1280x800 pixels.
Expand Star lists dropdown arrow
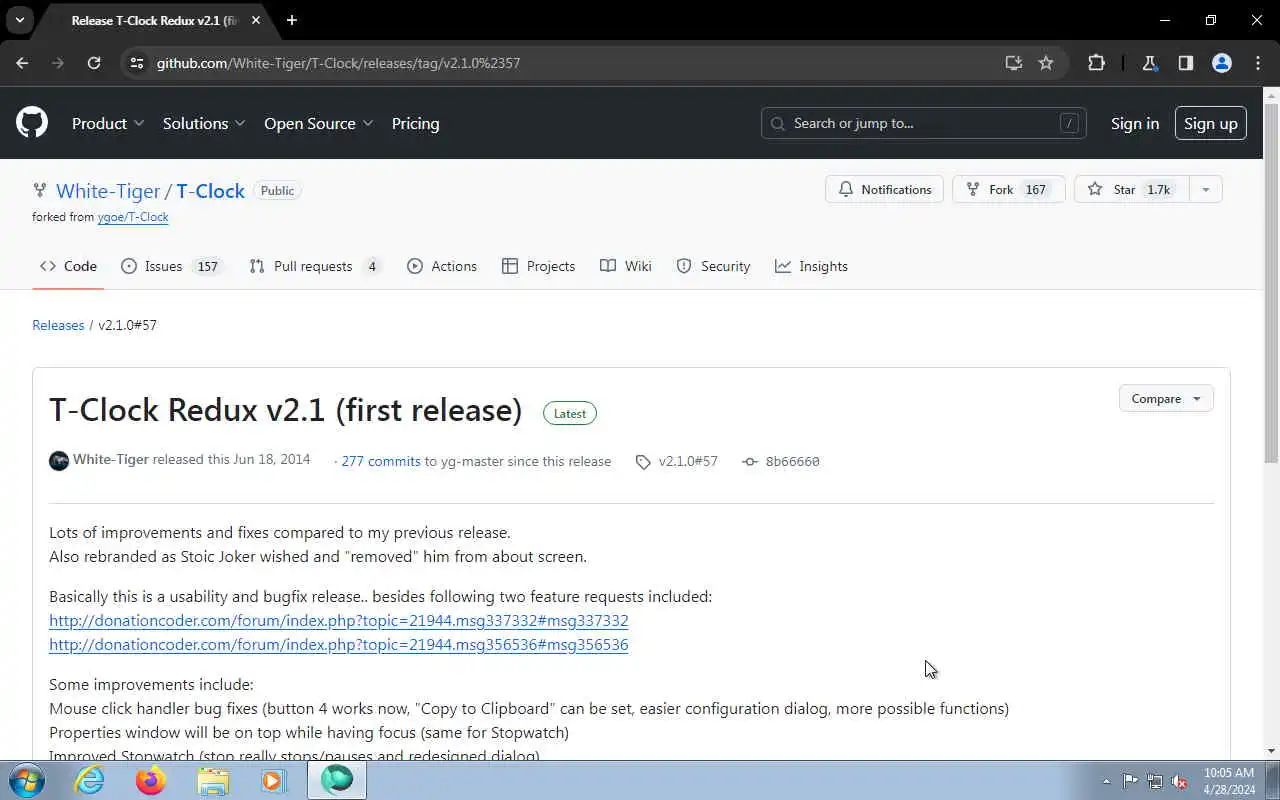(x=1205, y=189)
